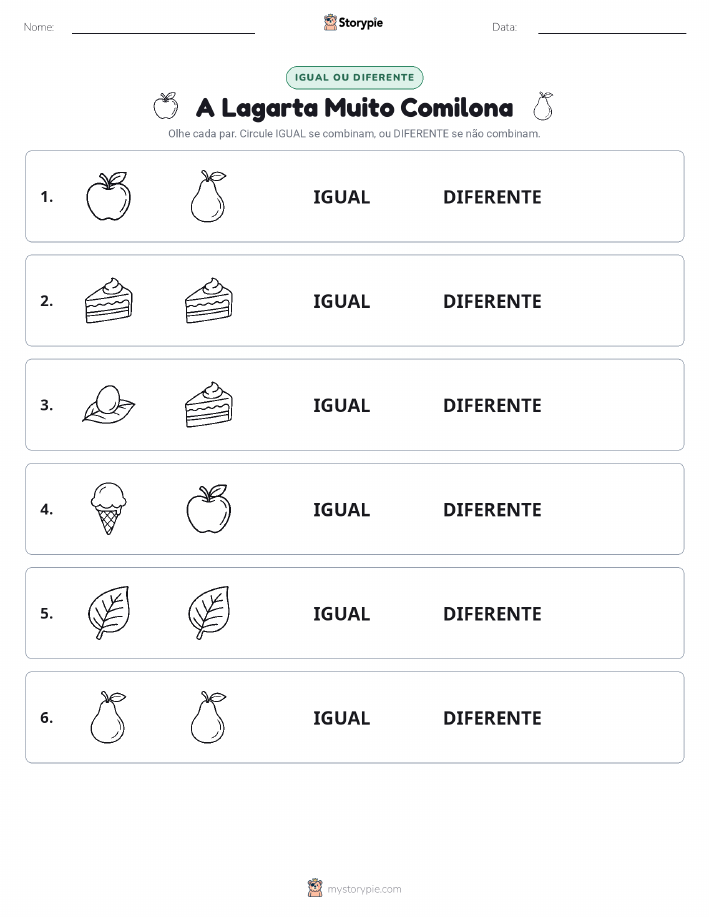The width and height of the screenshot is (709, 917).
Task: Click the apple icon in row 4
Action: [x=209, y=509]
